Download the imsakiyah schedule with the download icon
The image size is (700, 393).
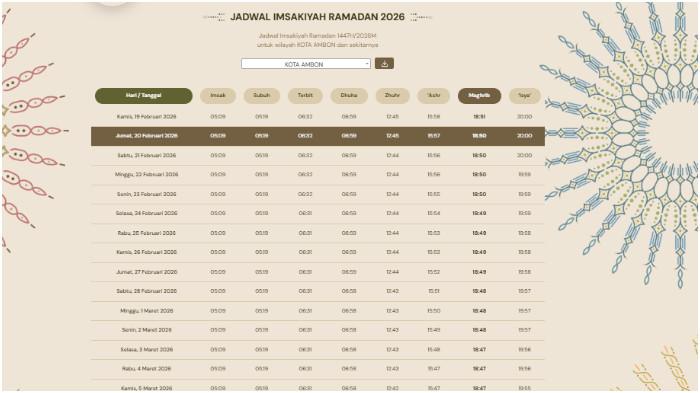[384, 63]
